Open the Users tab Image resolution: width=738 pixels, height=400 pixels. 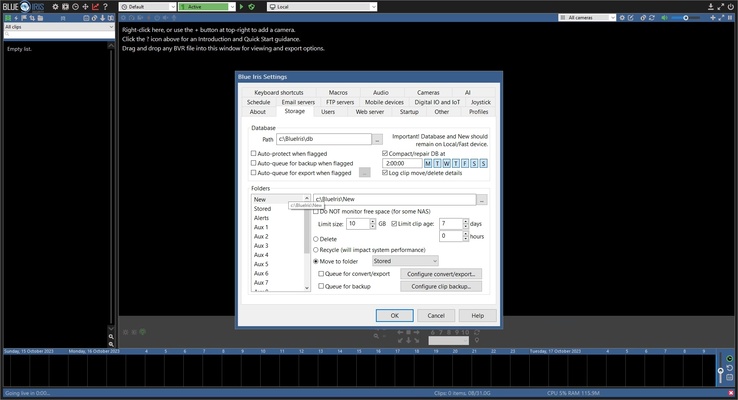(328, 112)
